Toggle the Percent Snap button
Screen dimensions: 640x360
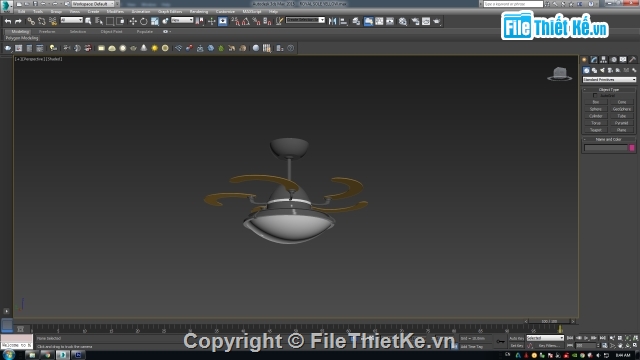coord(256,21)
